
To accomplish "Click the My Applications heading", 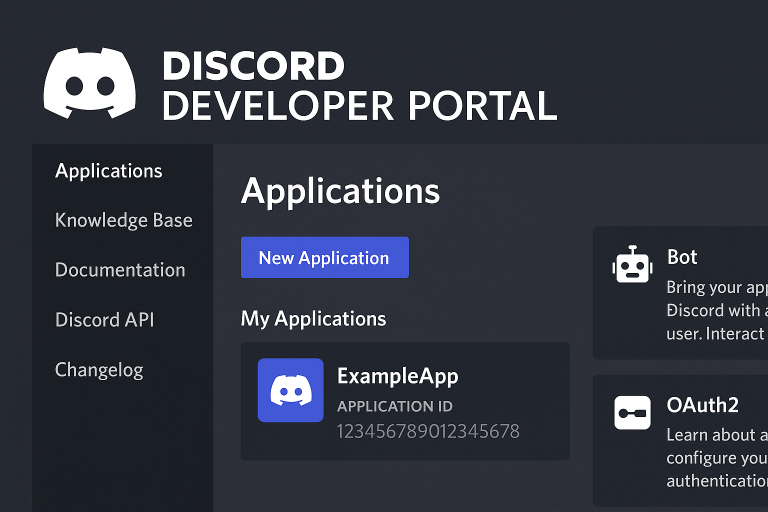I will click(x=313, y=319).
